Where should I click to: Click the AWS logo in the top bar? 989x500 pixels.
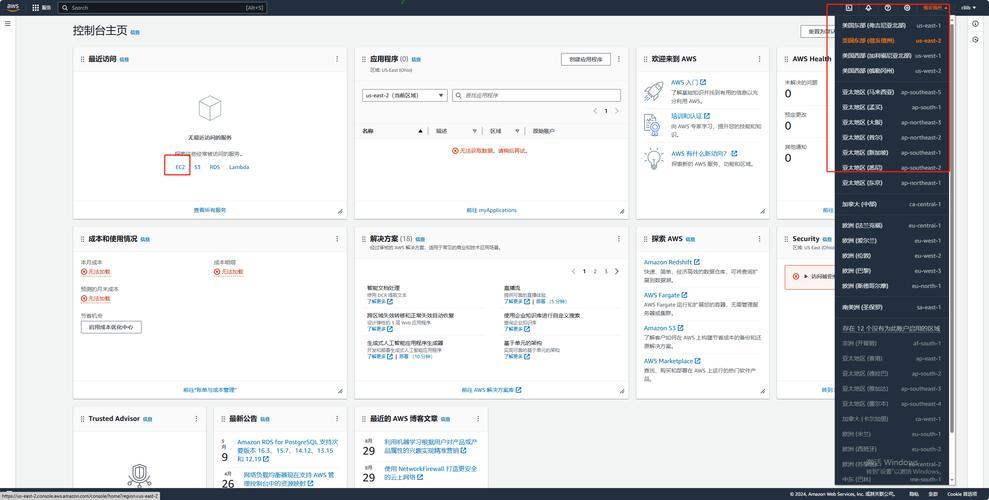pyautogui.click(x=11, y=7)
